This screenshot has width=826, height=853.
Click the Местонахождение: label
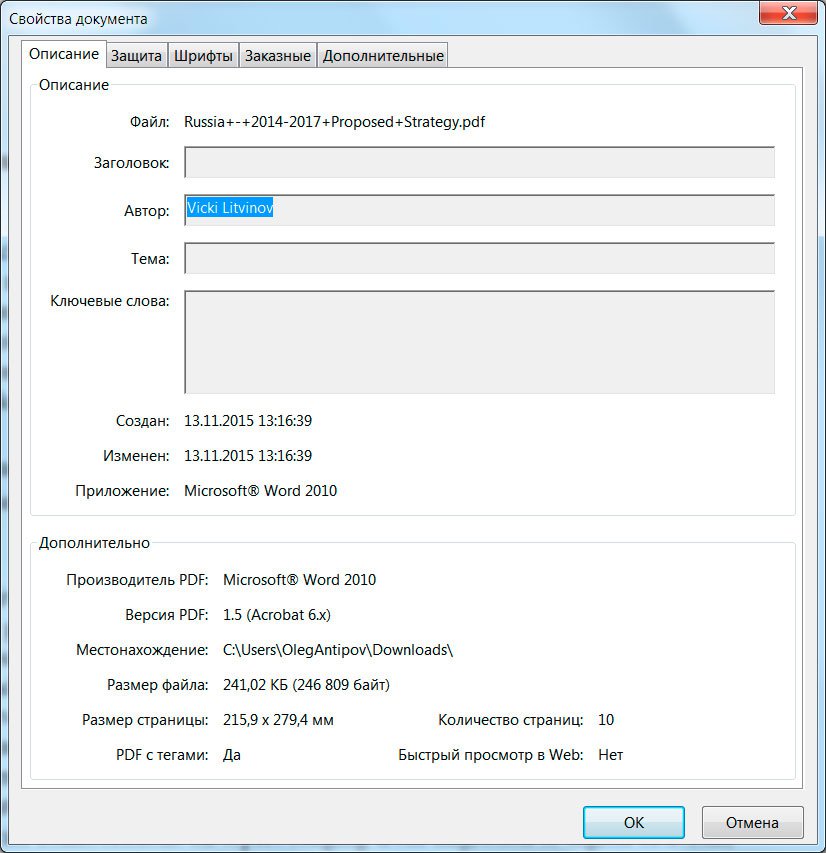click(142, 650)
